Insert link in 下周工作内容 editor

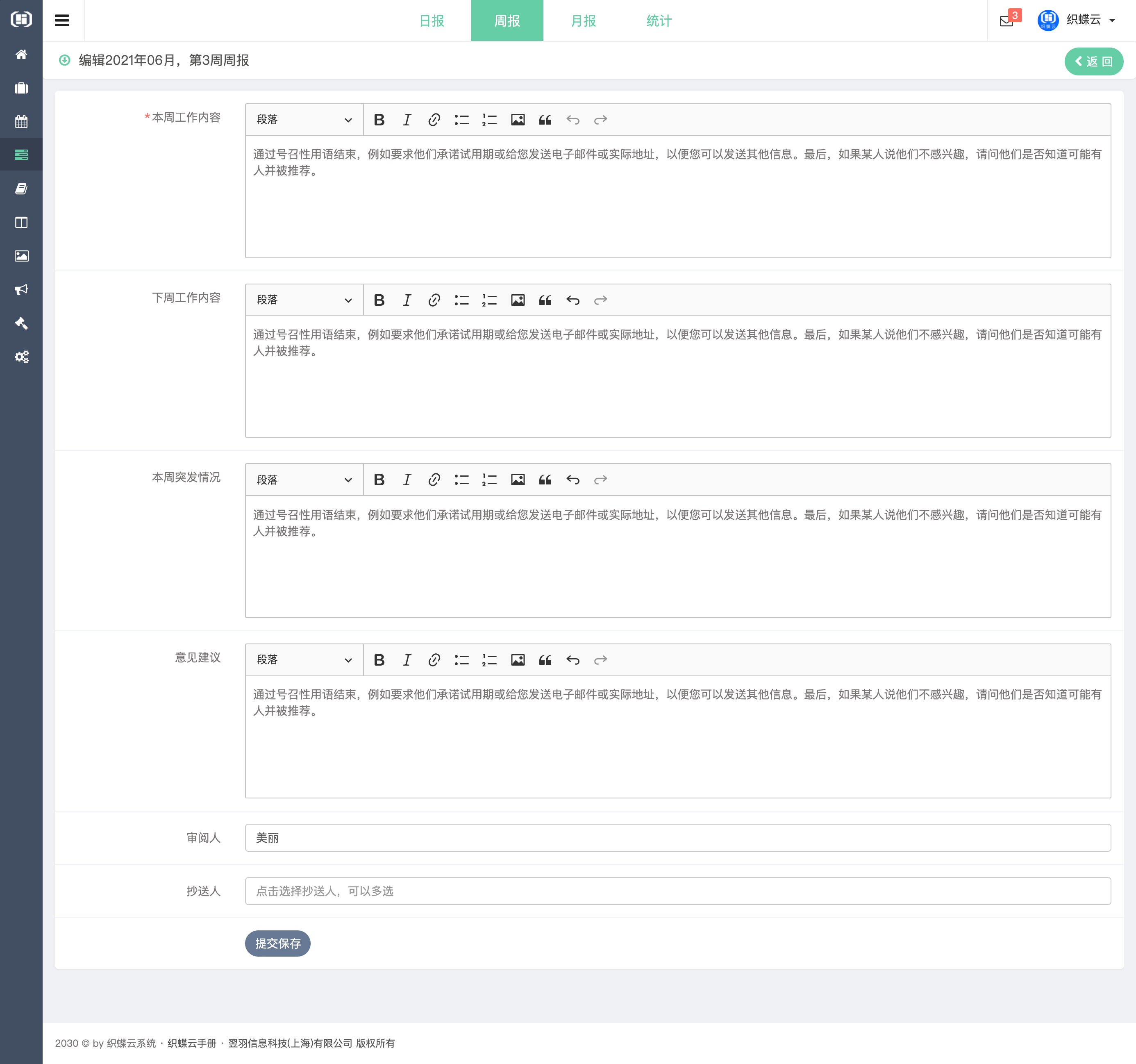[434, 300]
